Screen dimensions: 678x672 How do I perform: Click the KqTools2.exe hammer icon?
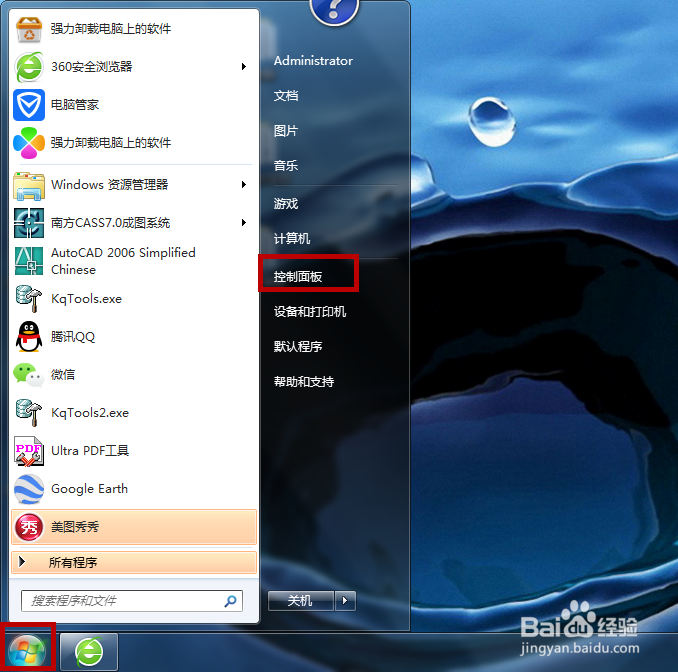(29, 413)
